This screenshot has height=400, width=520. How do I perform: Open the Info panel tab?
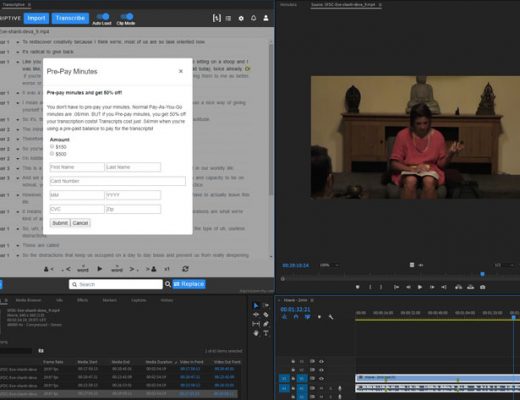(59, 300)
